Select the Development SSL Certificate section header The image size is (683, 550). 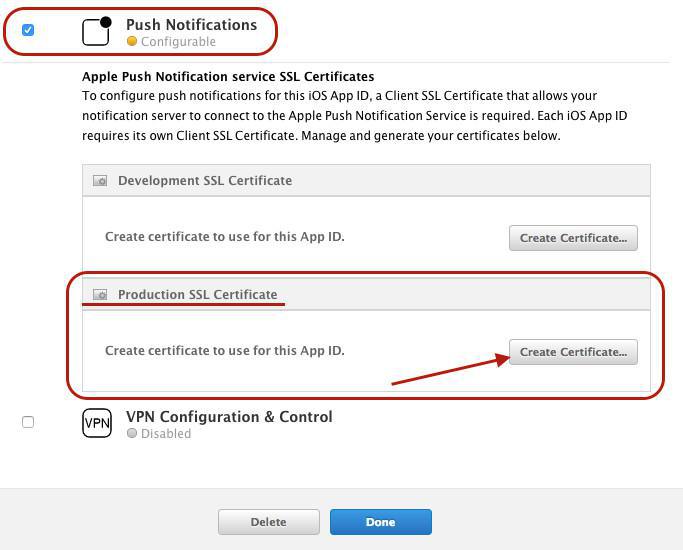coord(205,181)
